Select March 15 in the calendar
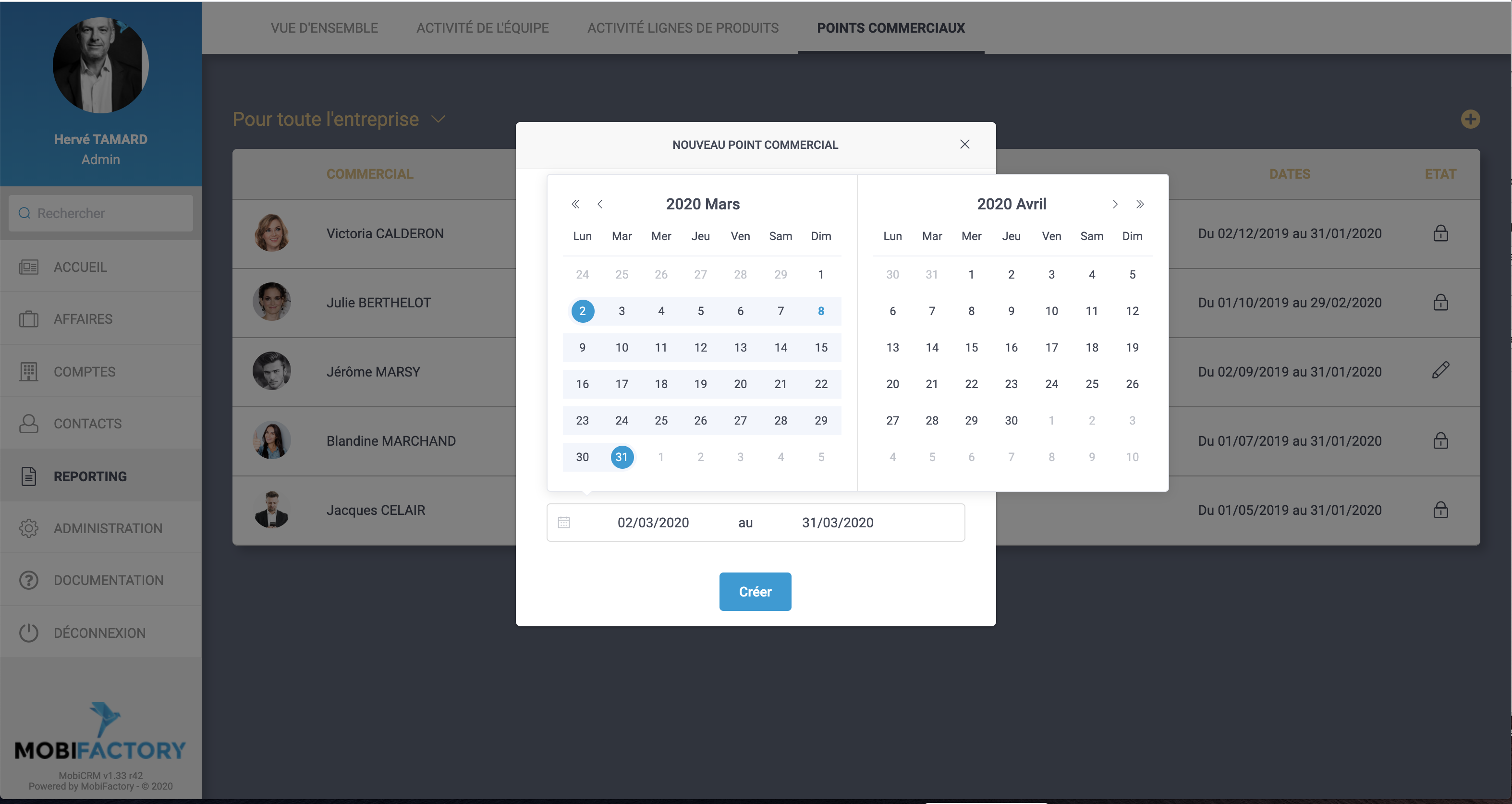1512x804 pixels. tap(820, 347)
